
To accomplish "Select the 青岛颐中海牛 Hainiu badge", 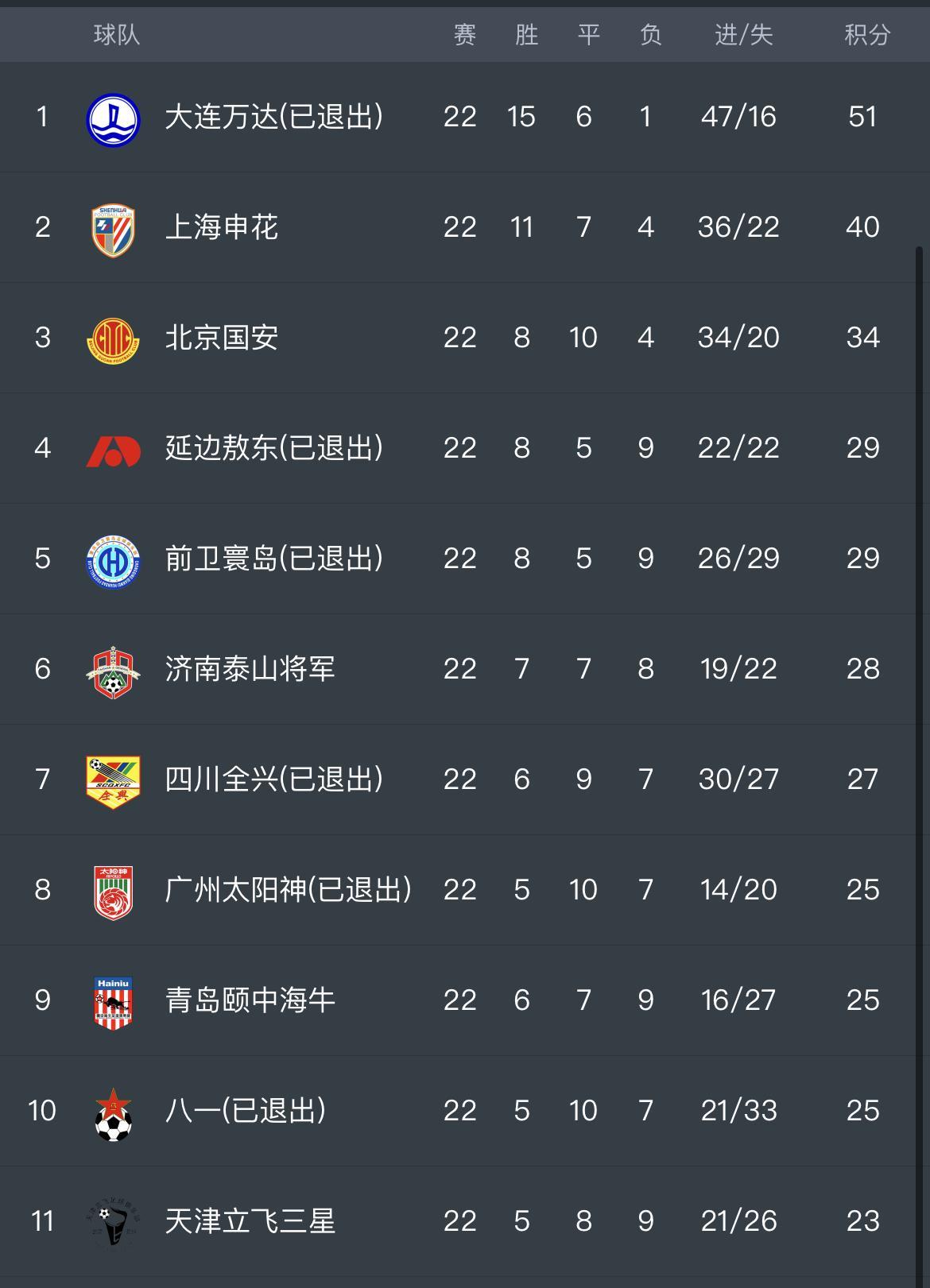I will pos(113,1003).
